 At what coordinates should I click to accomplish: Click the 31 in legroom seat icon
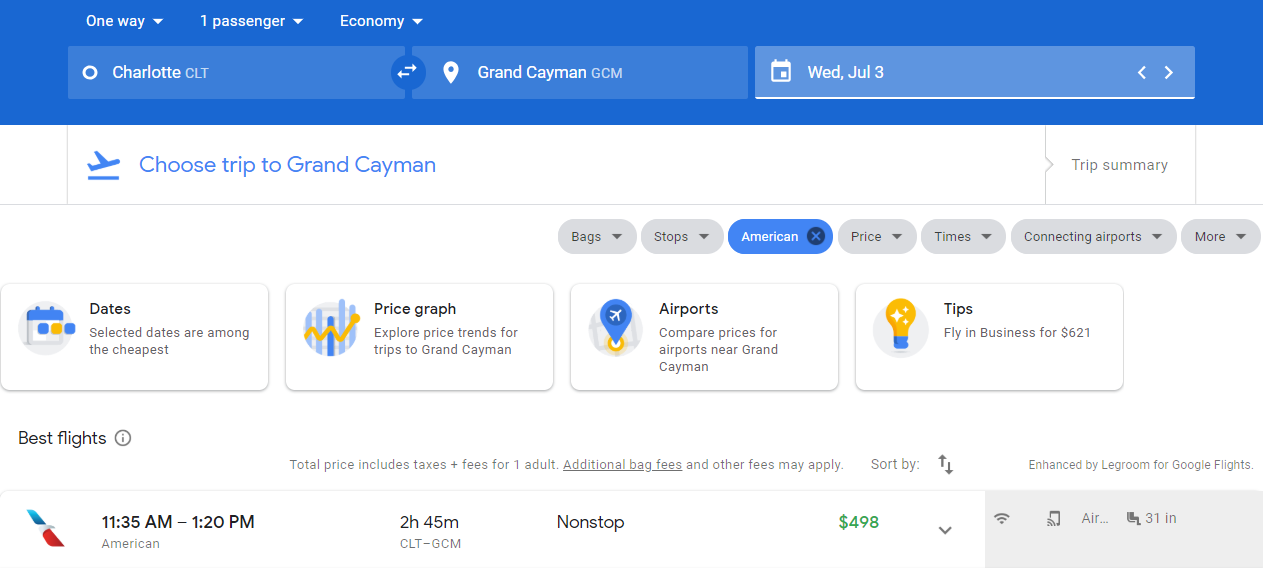[1133, 518]
